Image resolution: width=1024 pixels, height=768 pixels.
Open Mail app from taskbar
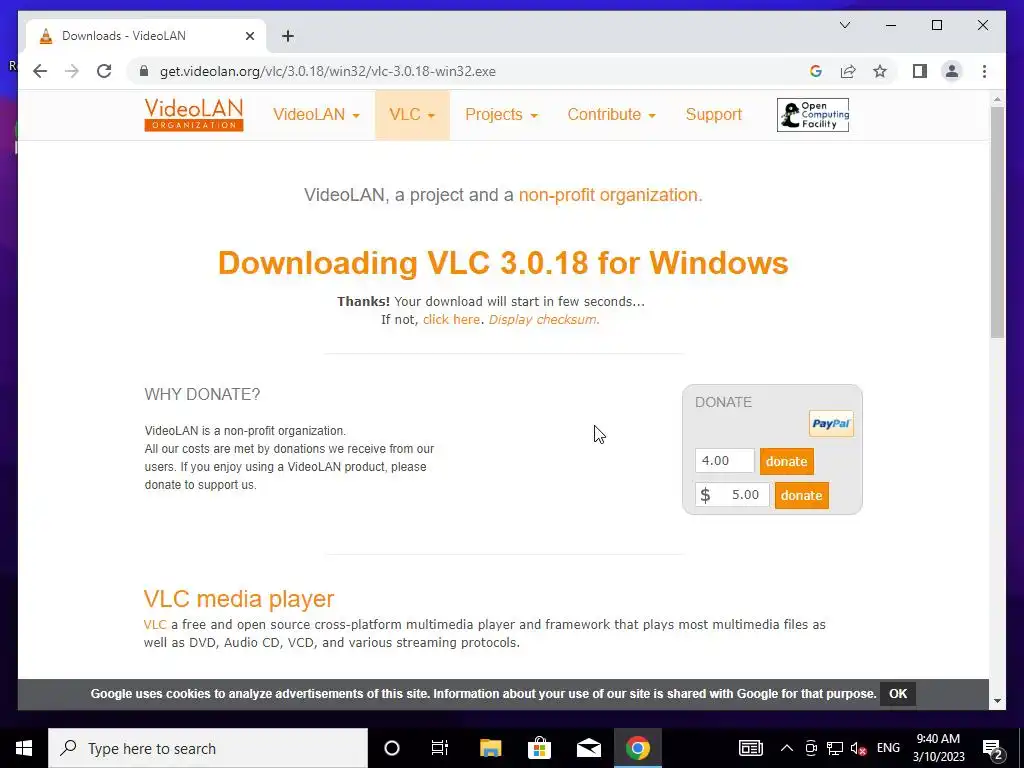tap(588, 748)
